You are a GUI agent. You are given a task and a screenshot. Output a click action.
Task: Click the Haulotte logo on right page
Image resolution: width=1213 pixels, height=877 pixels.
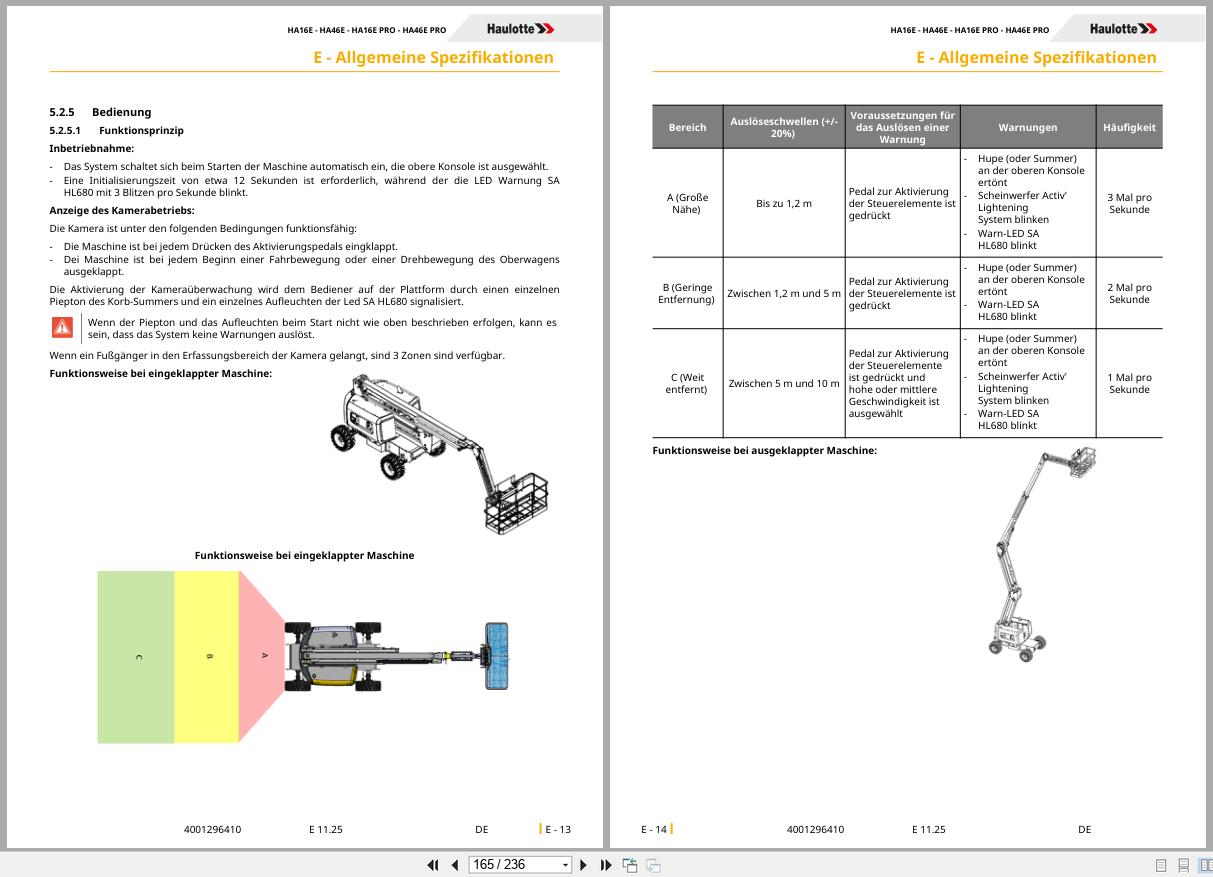coord(1124,29)
